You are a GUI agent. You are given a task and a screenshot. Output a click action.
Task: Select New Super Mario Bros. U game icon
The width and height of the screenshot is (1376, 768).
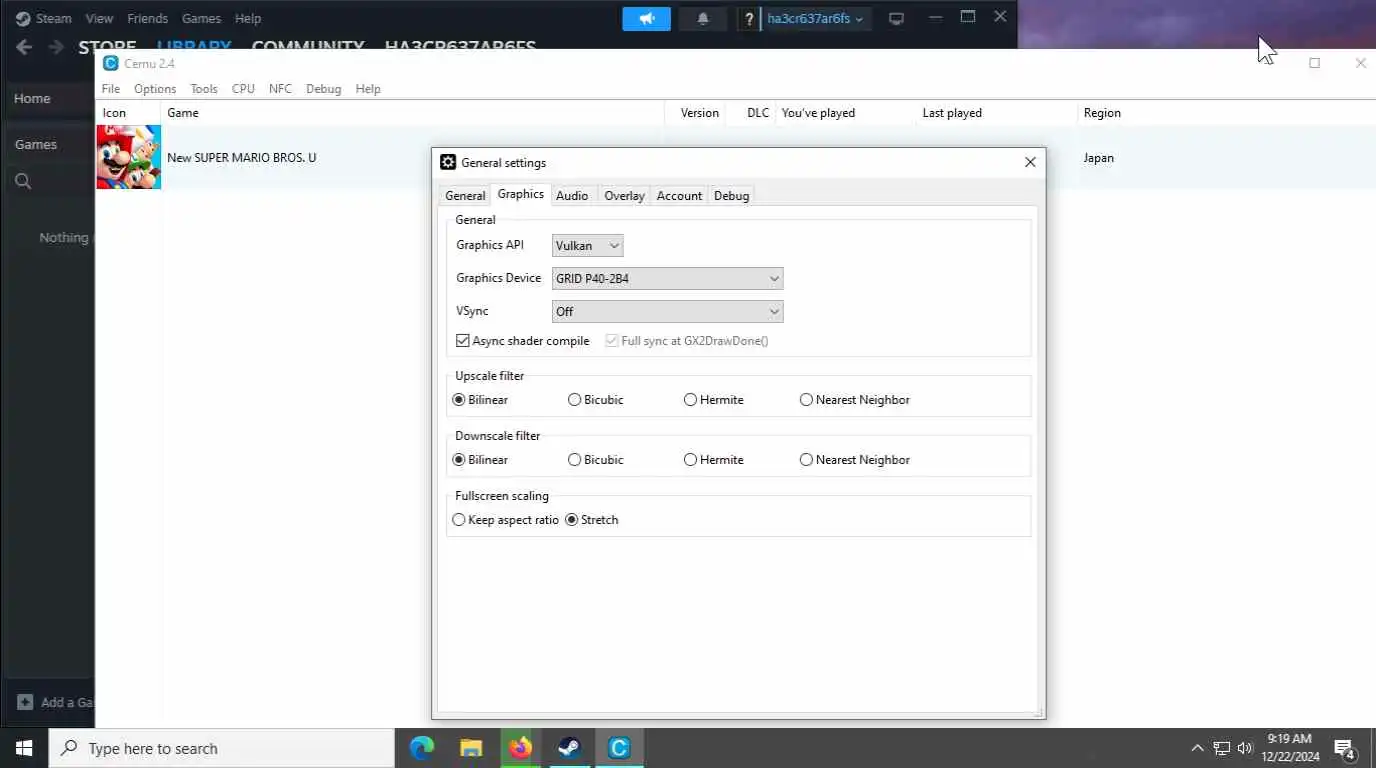tap(128, 157)
